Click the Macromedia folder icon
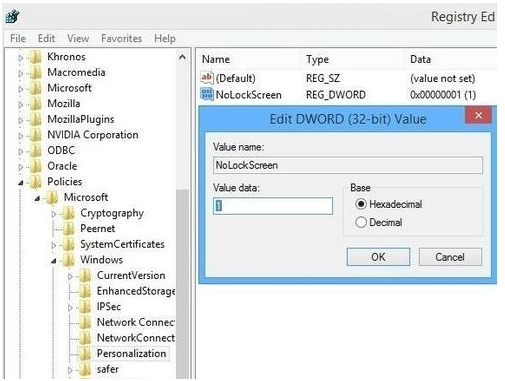Image resolution: width=505 pixels, height=381 pixels. coord(35,72)
